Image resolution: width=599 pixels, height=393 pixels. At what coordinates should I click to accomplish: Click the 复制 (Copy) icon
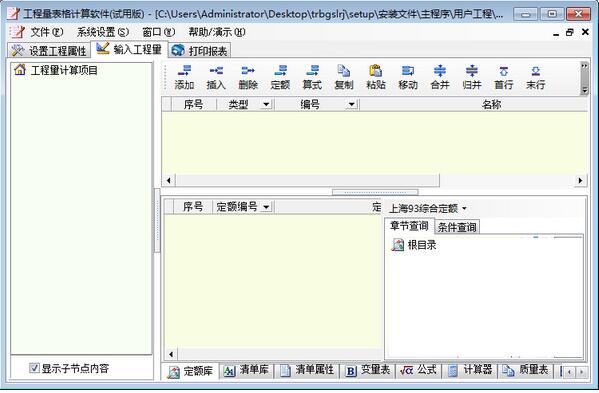click(x=344, y=77)
